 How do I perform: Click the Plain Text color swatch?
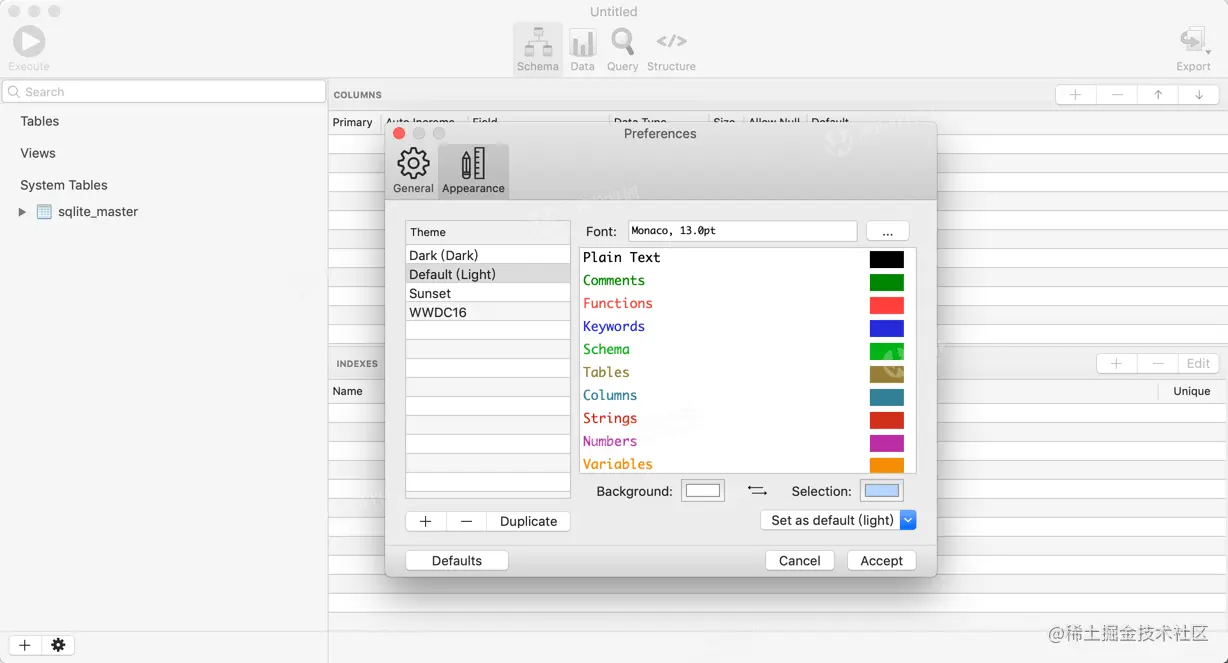pos(887,259)
